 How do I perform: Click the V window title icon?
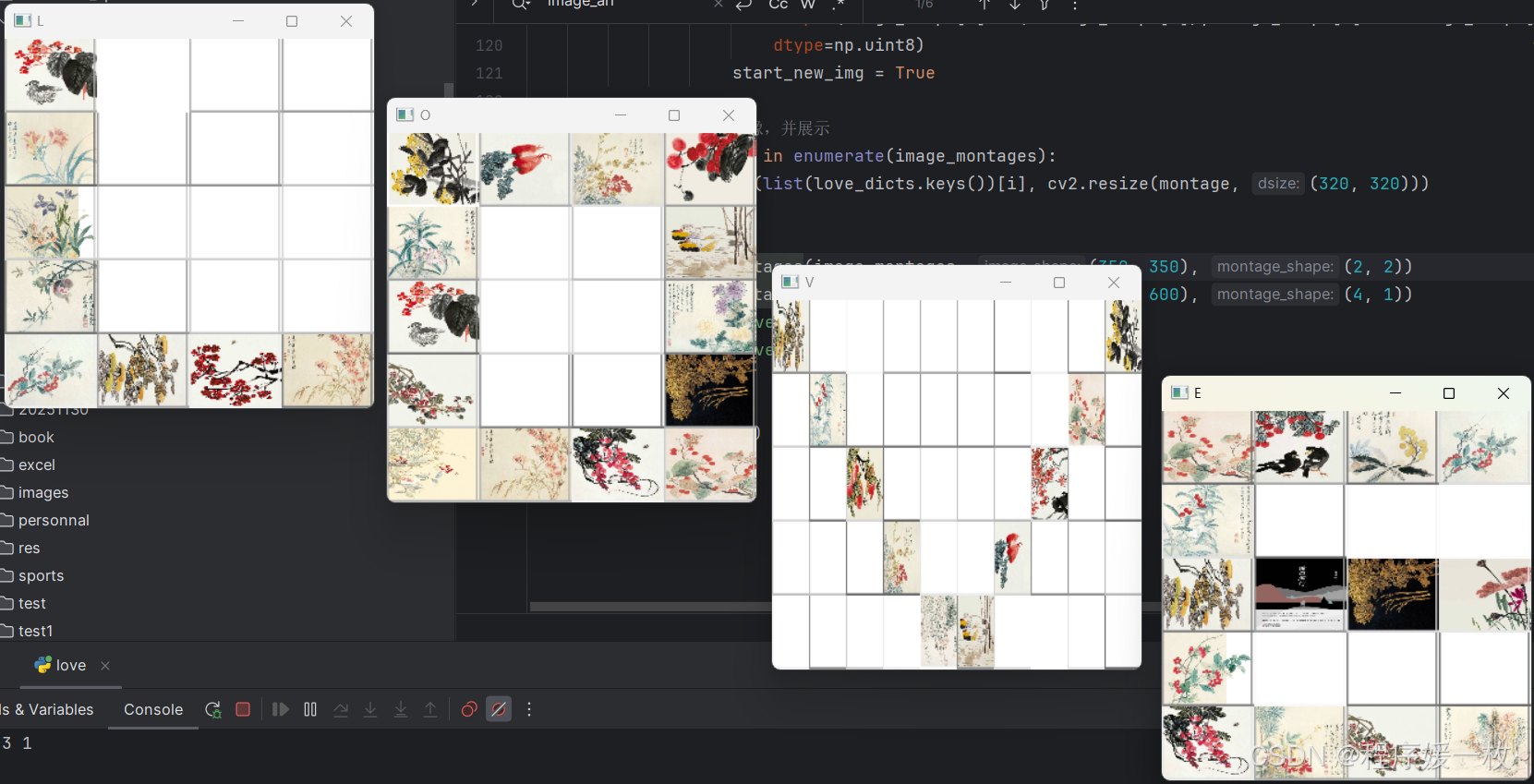click(x=791, y=282)
